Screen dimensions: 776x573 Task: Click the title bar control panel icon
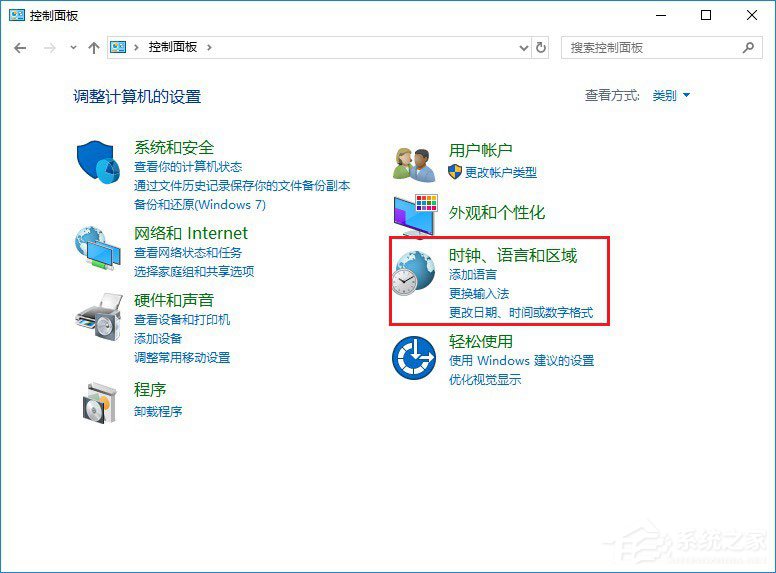[16, 15]
